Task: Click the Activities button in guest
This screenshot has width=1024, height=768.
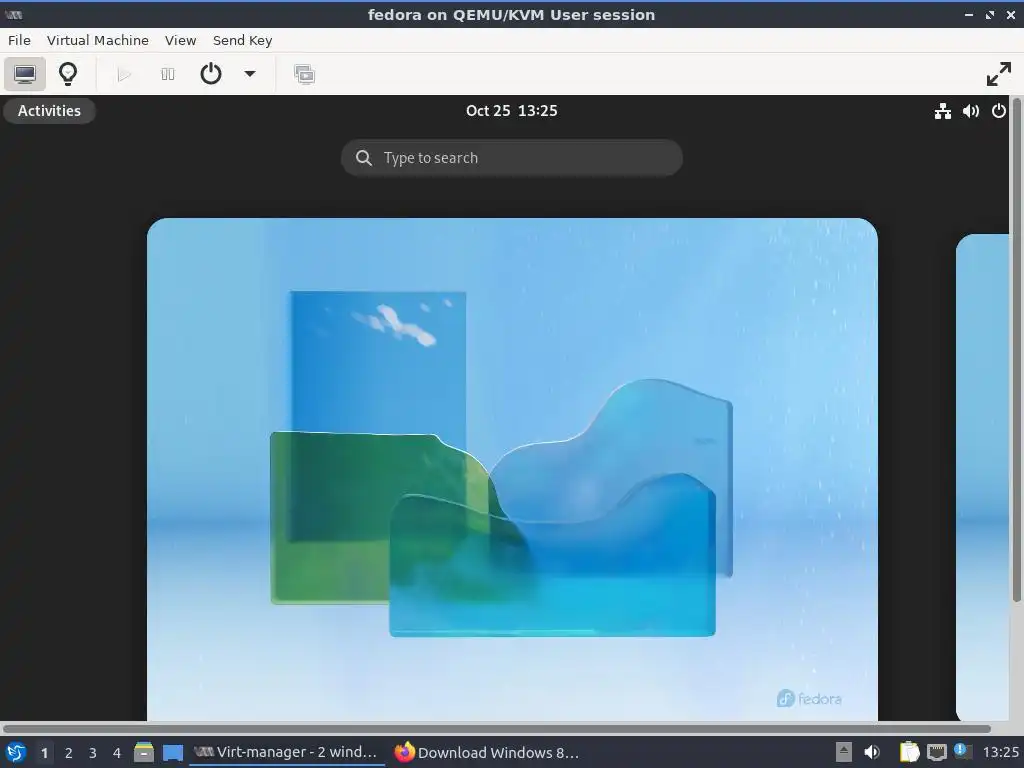Action: (49, 110)
